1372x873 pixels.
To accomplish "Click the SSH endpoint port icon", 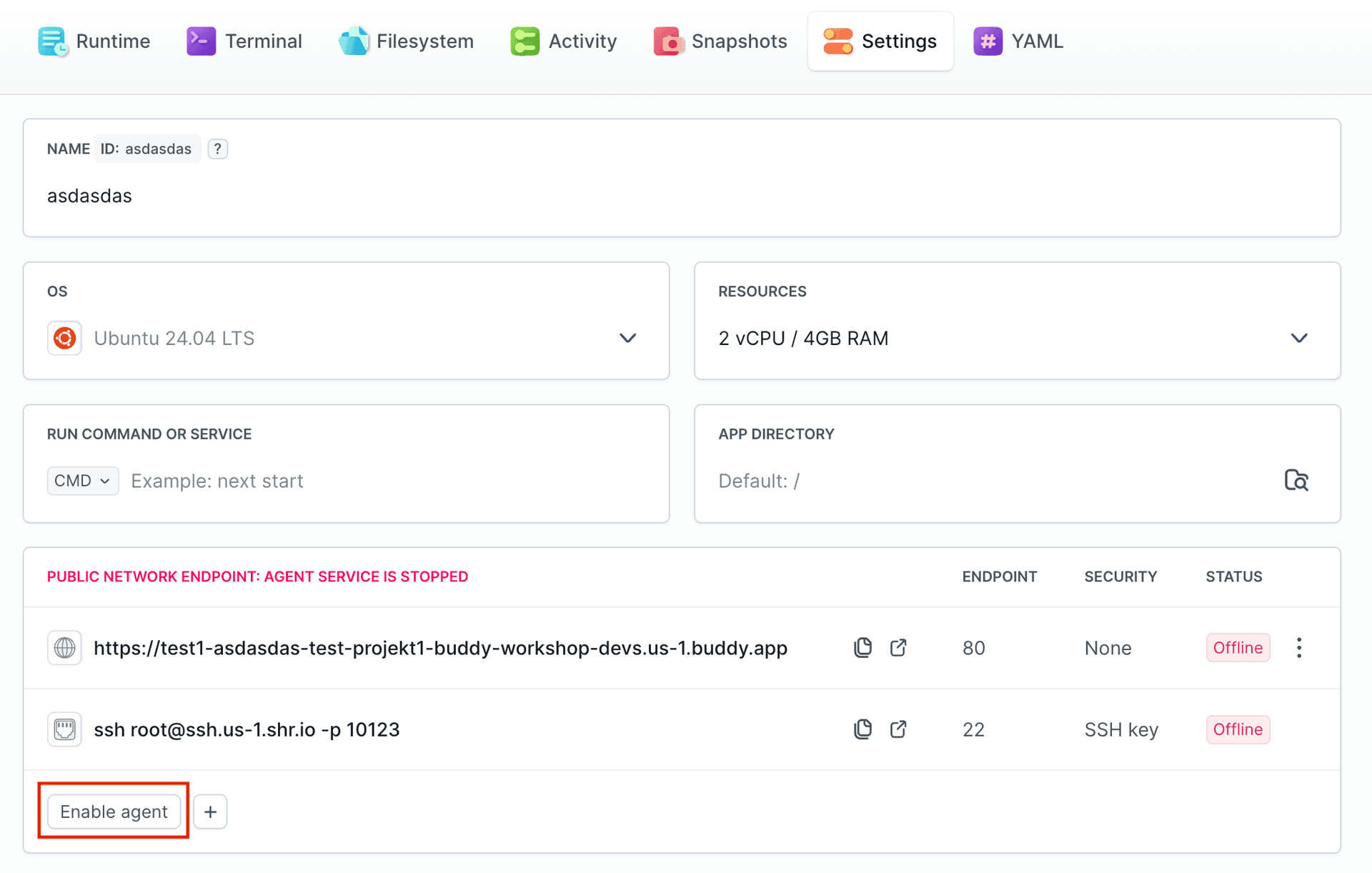I will pos(64,729).
